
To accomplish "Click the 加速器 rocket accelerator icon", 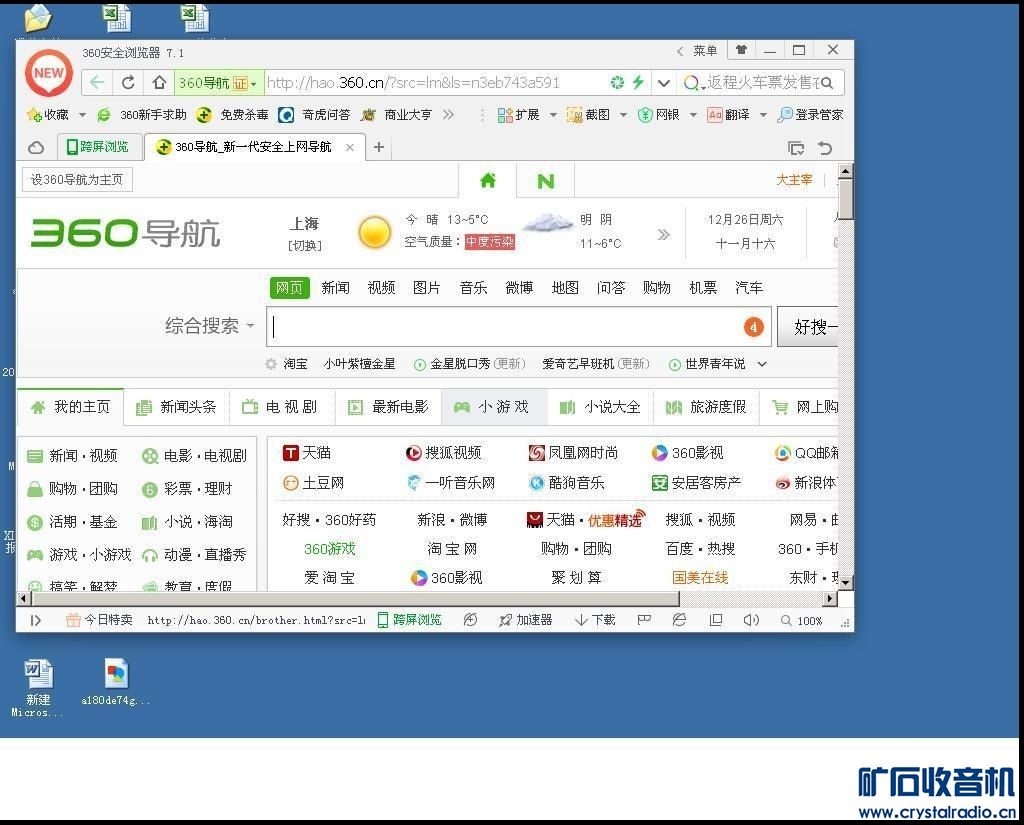I will tap(505, 620).
